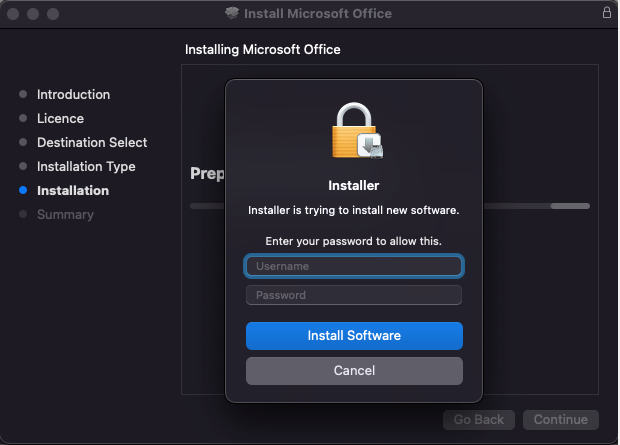Click 'Enter your password to allow this.' text

click(x=353, y=241)
